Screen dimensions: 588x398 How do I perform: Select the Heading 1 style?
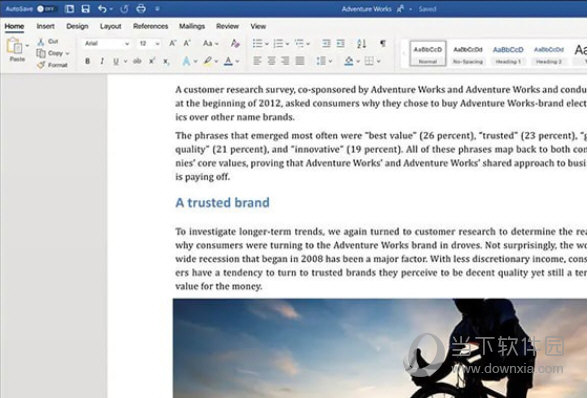[508, 54]
